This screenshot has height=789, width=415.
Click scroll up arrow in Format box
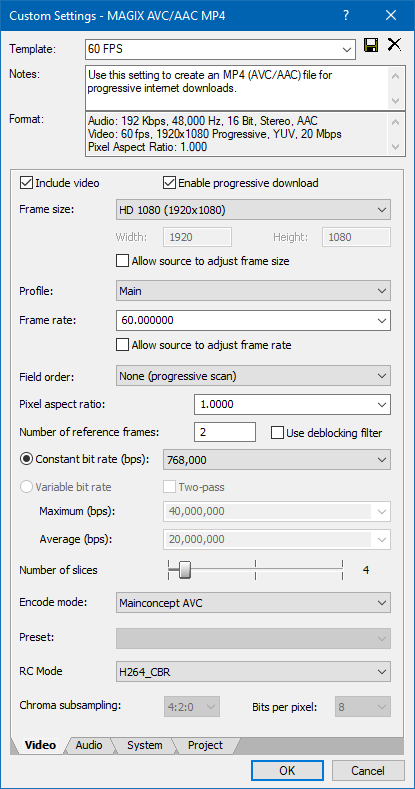click(396, 122)
